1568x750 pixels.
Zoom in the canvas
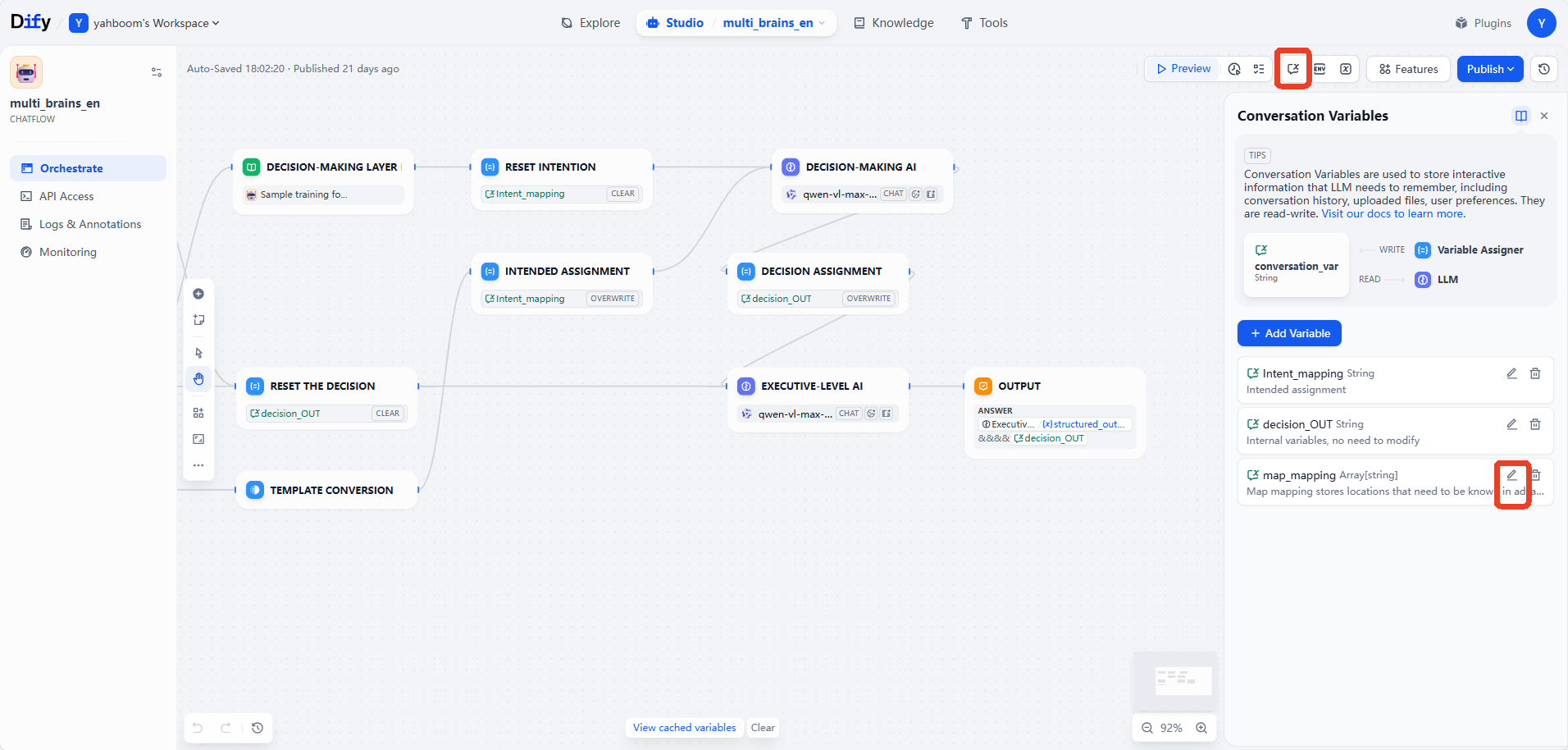(x=1201, y=728)
